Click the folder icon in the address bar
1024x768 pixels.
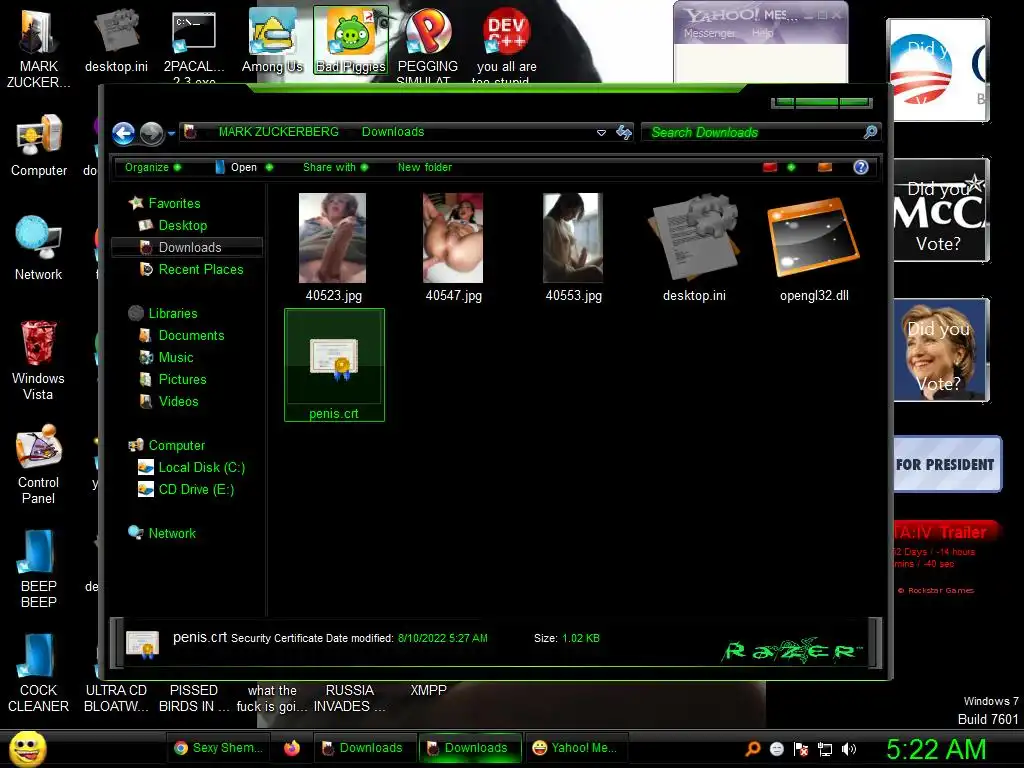click(x=190, y=132)
